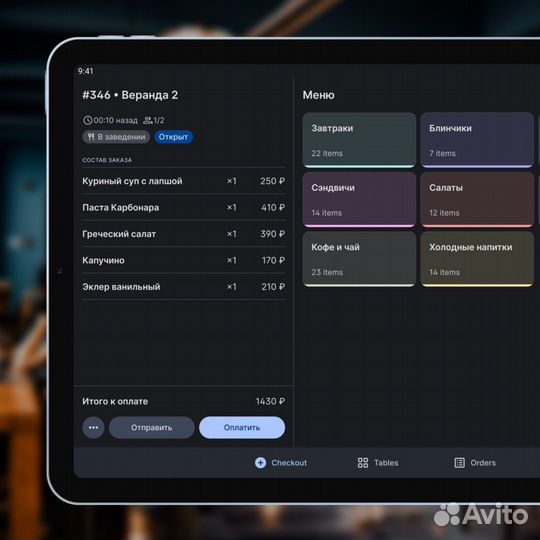Open the three-dots more options button
This screenshot has height=540, width=540.
point(93,427)
